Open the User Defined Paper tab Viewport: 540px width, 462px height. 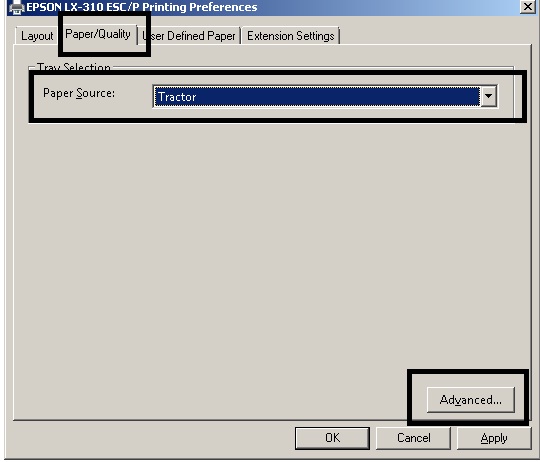click(189, 36)
